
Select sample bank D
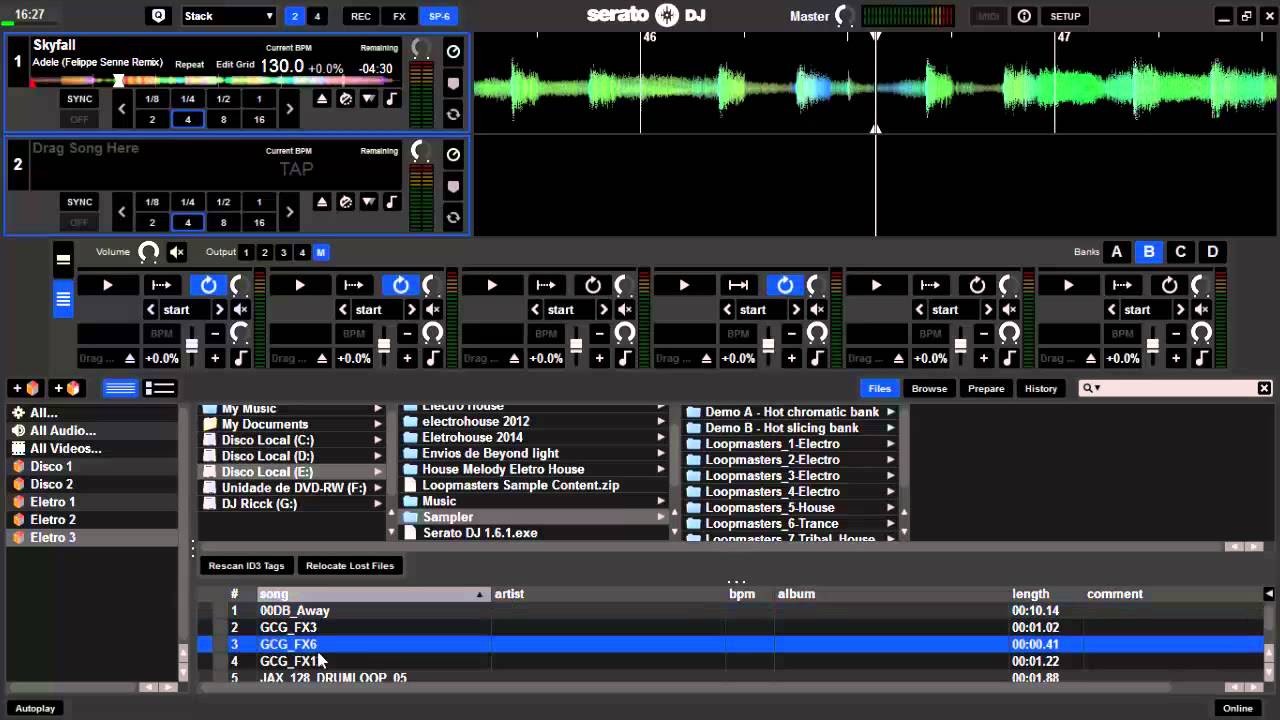click(1213, 252)
